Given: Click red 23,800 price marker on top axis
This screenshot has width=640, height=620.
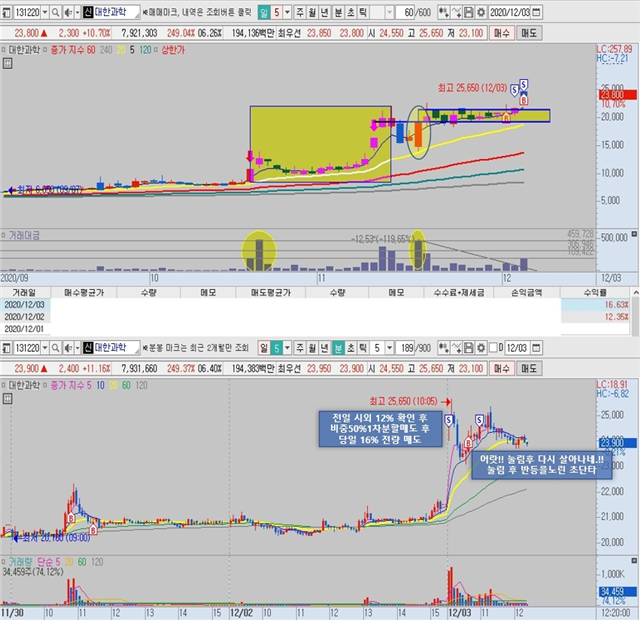Looking at the screenshot, I should (x=618, y=95).
